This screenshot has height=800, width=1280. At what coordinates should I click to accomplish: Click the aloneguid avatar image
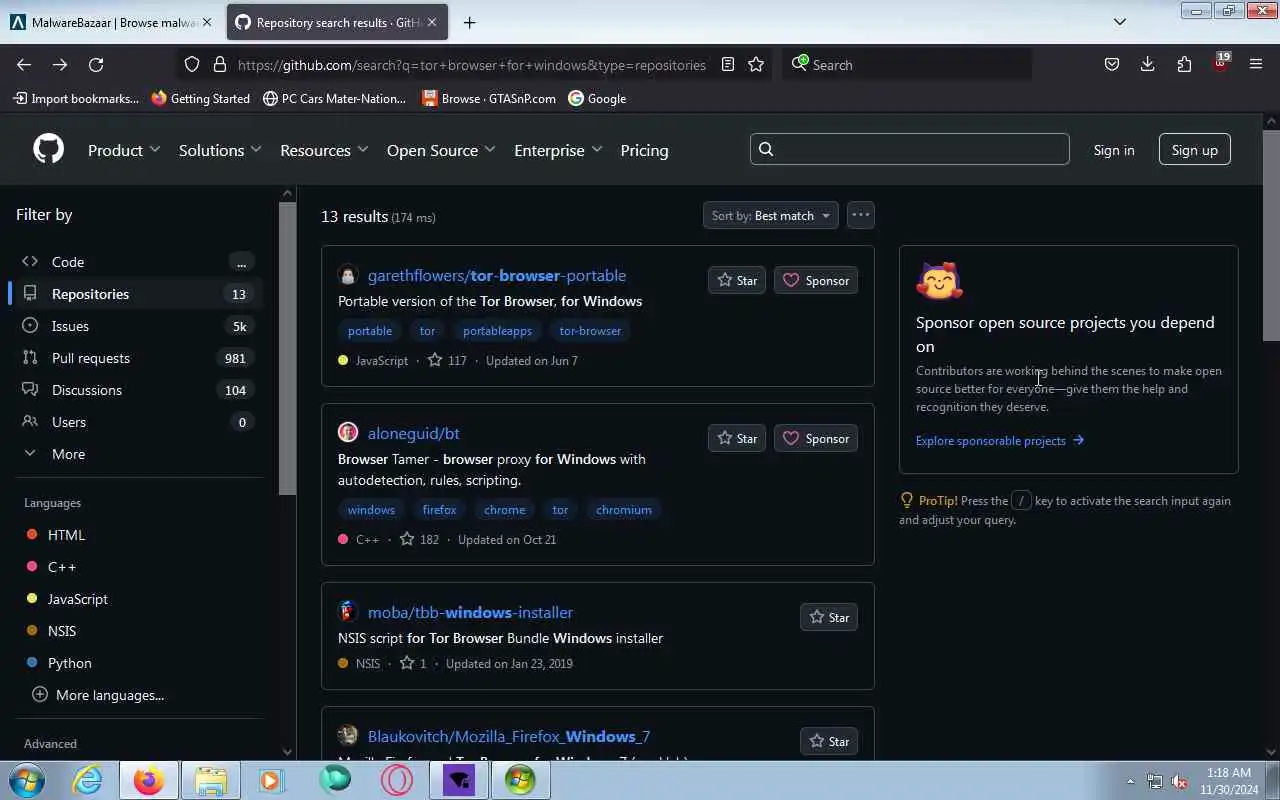[347, 433]
